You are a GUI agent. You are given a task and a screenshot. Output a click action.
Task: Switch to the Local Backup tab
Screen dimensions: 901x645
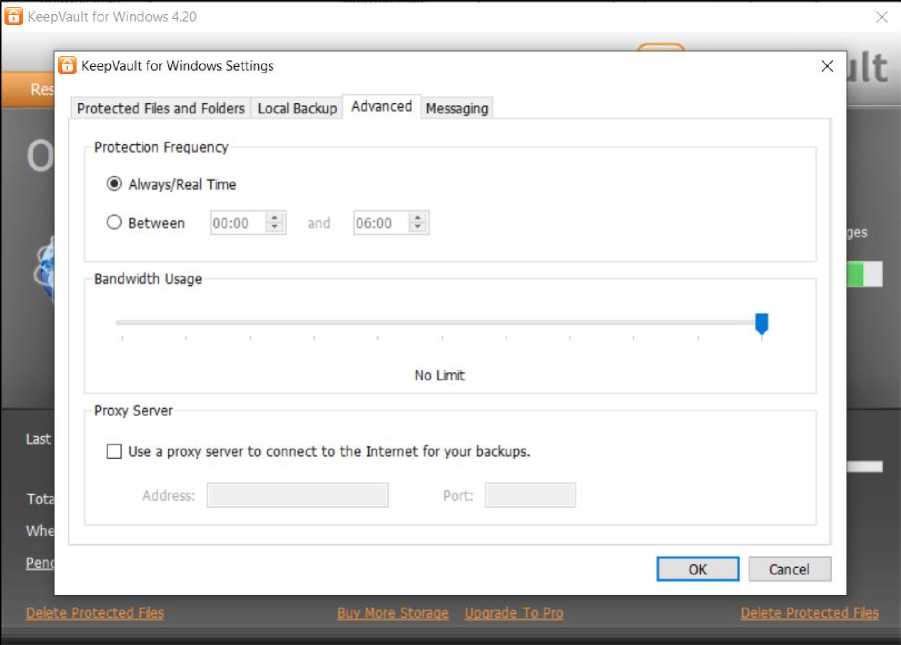[x=297, y=108]
